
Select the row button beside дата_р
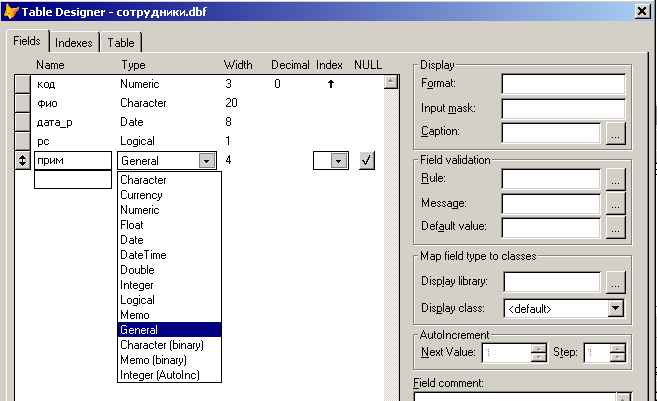pos(23,122)
